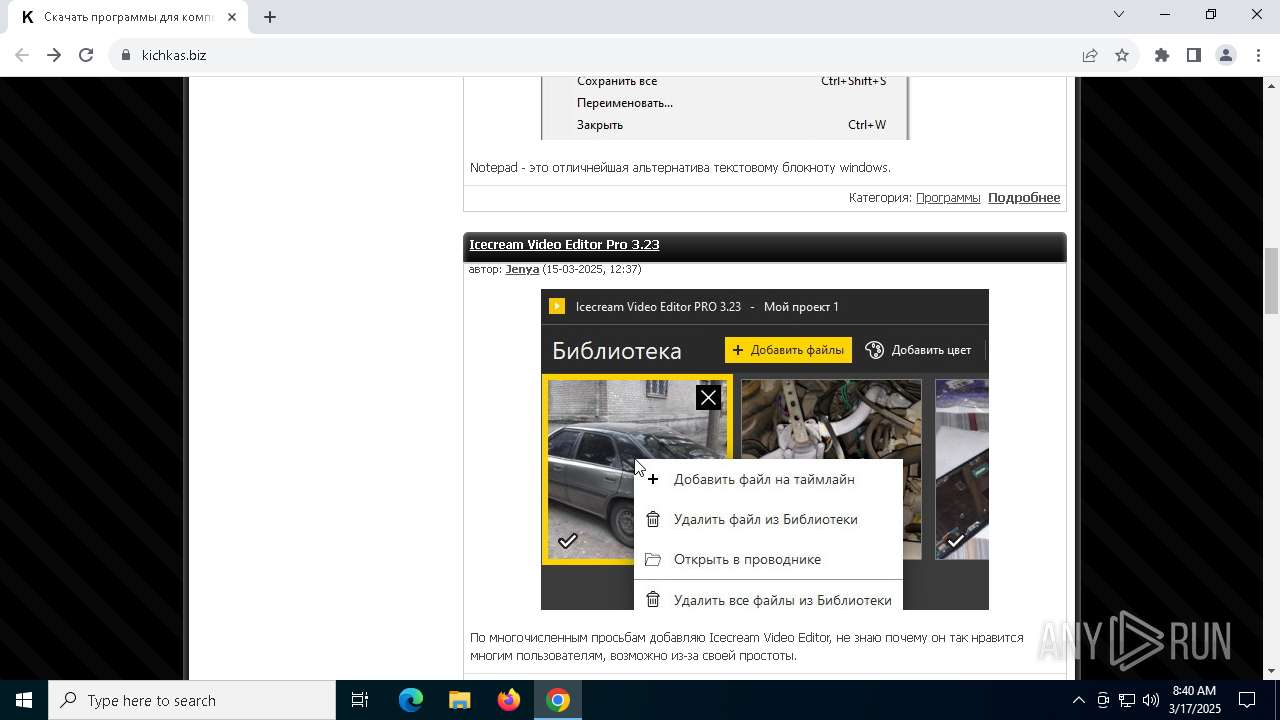Click 'Добавить файлы' yellow button in screenshot

point(788,350)
